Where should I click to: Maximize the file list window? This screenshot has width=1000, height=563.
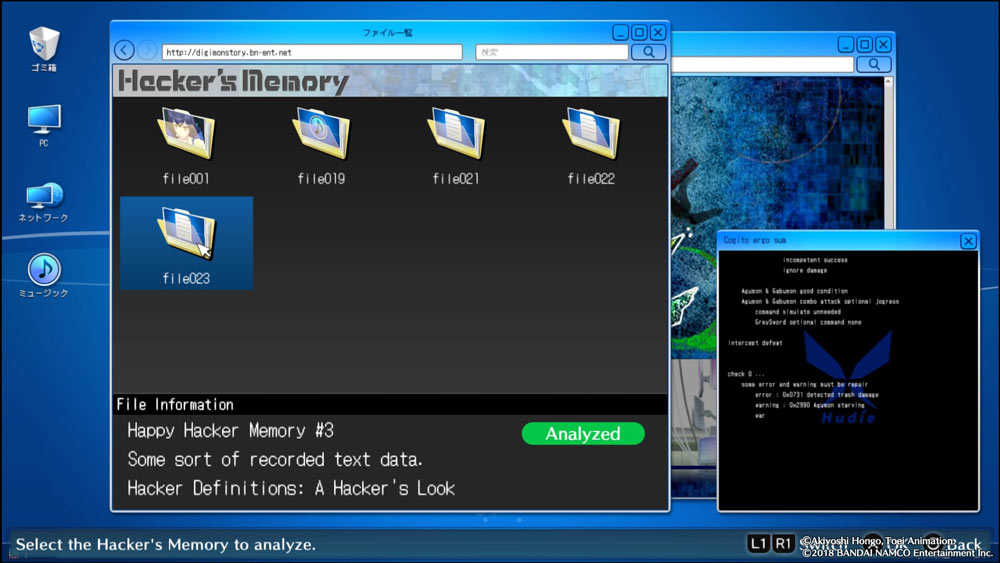(639, 33)
